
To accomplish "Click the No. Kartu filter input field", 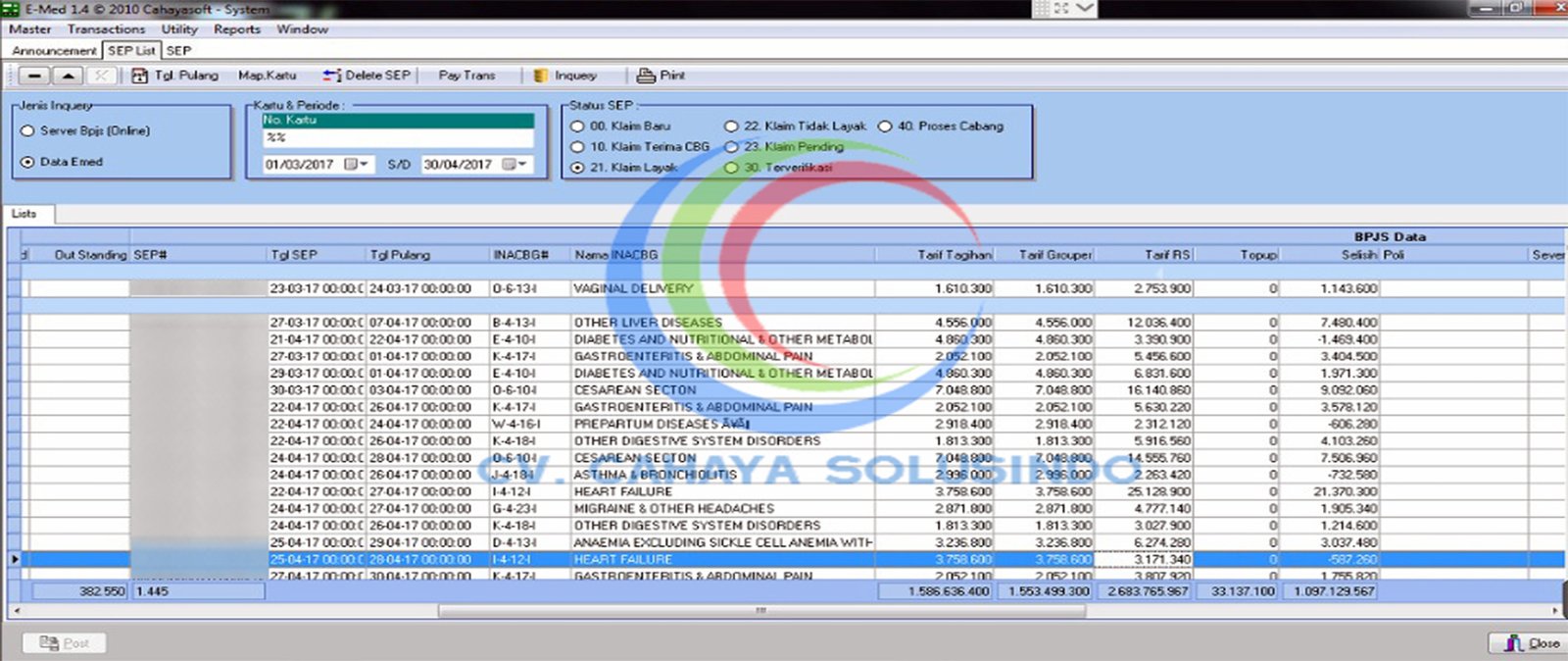I will (x=398, y=138).
